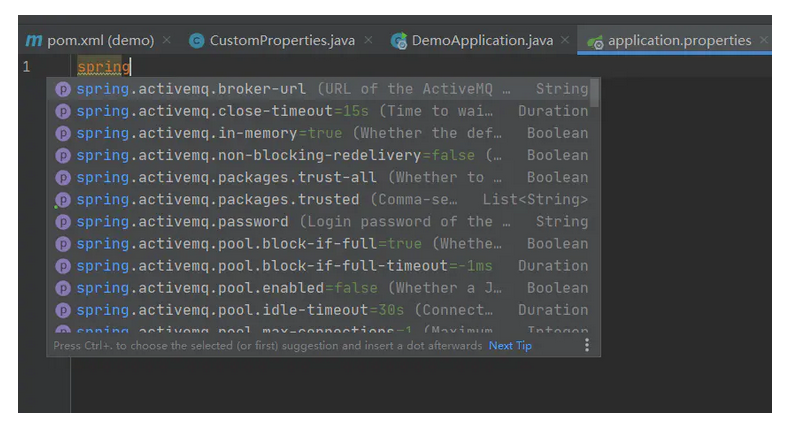Image resolution: width=786 pixels, height=432 pixels.
Task: Click the completion list scrollbar thumb
Action: [595, 93]
